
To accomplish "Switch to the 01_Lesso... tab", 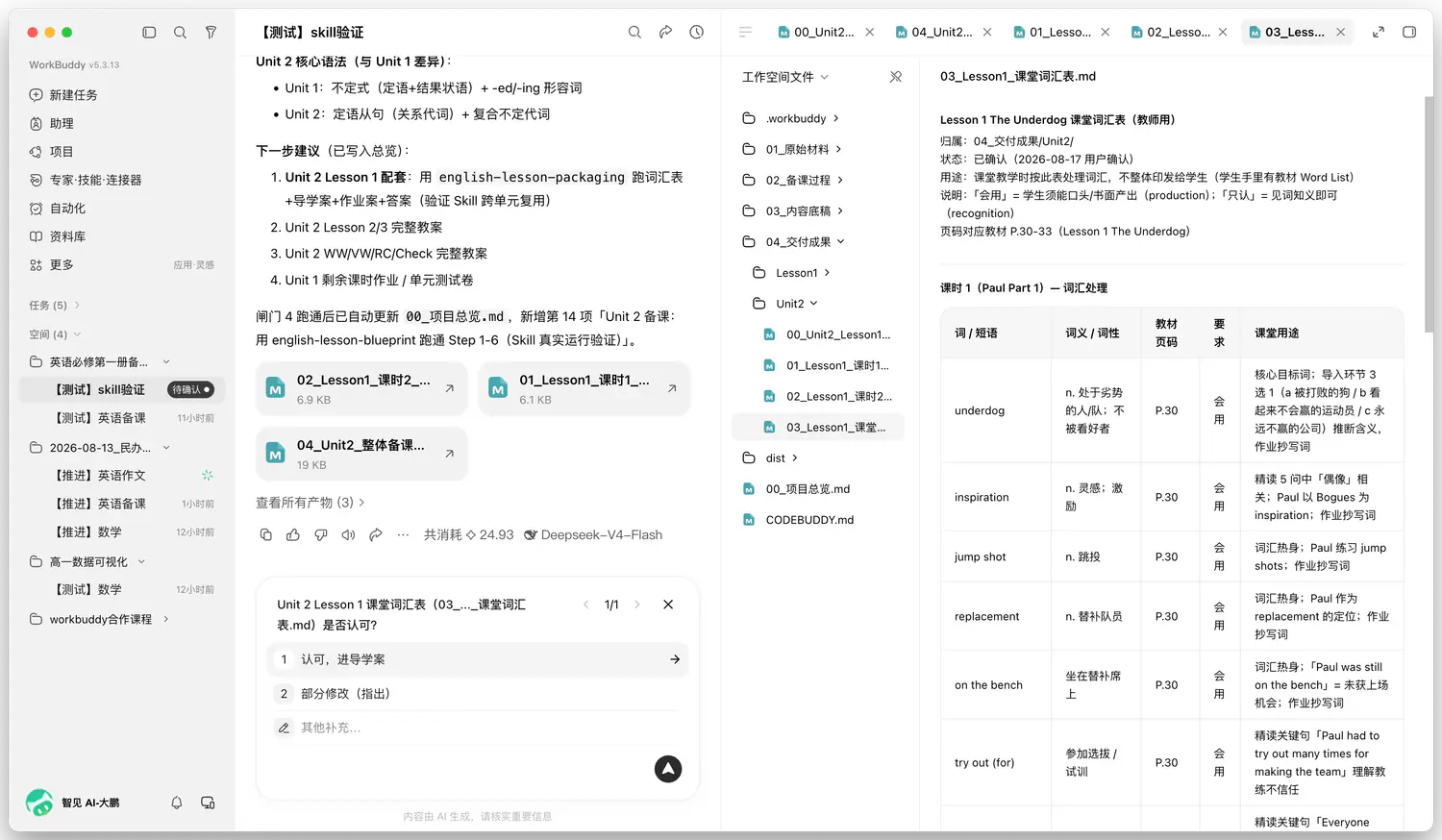I will pyautogui.click(x=1053, y=32).
